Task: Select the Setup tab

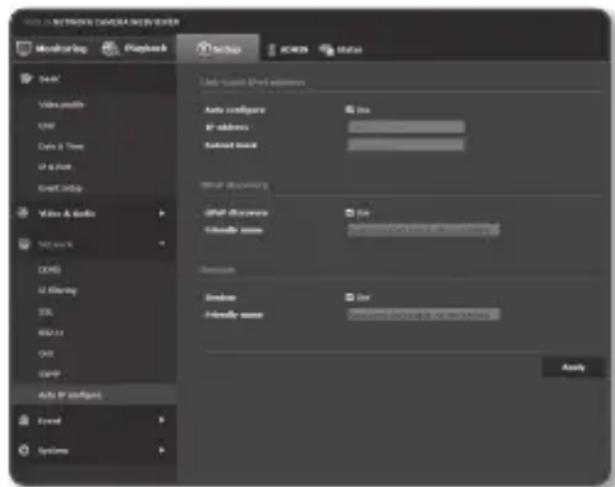Action: [218, 48]
